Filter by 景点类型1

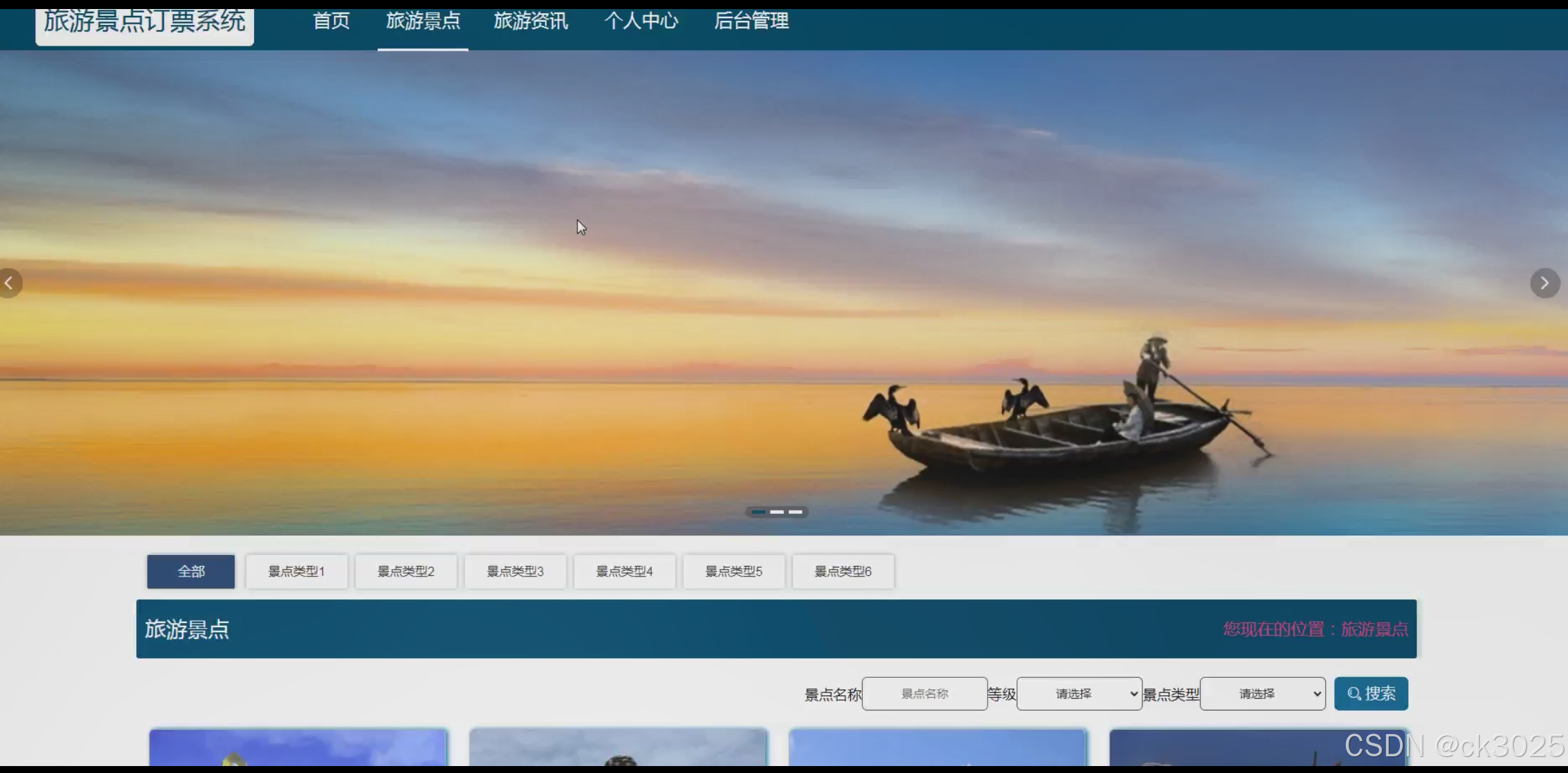[296, 571]
